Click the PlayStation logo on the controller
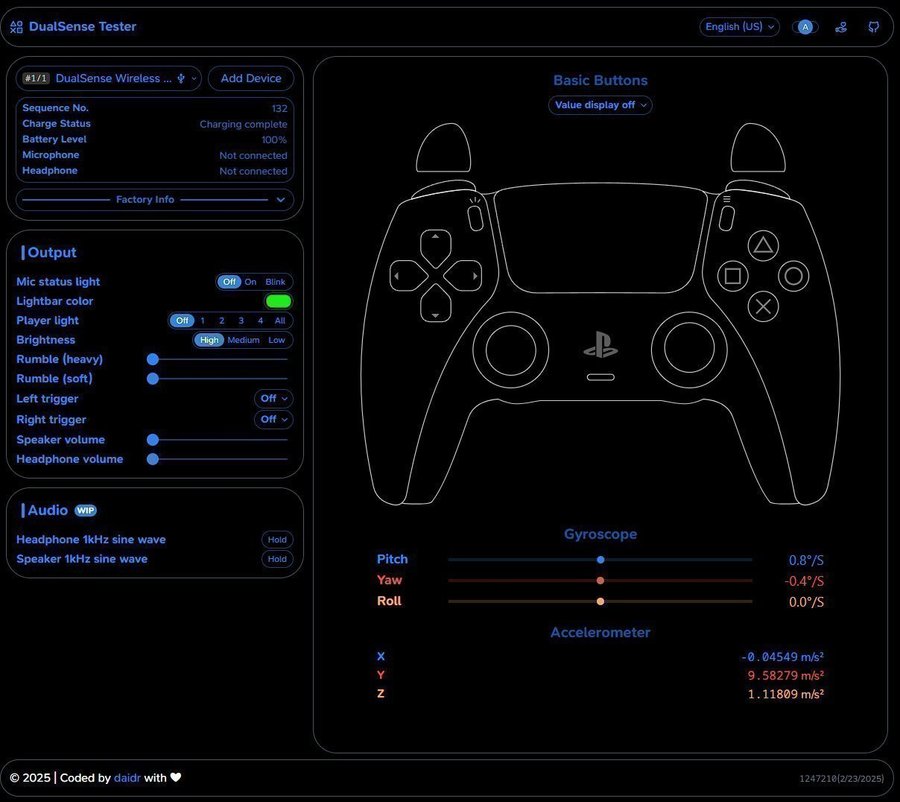 600,346
